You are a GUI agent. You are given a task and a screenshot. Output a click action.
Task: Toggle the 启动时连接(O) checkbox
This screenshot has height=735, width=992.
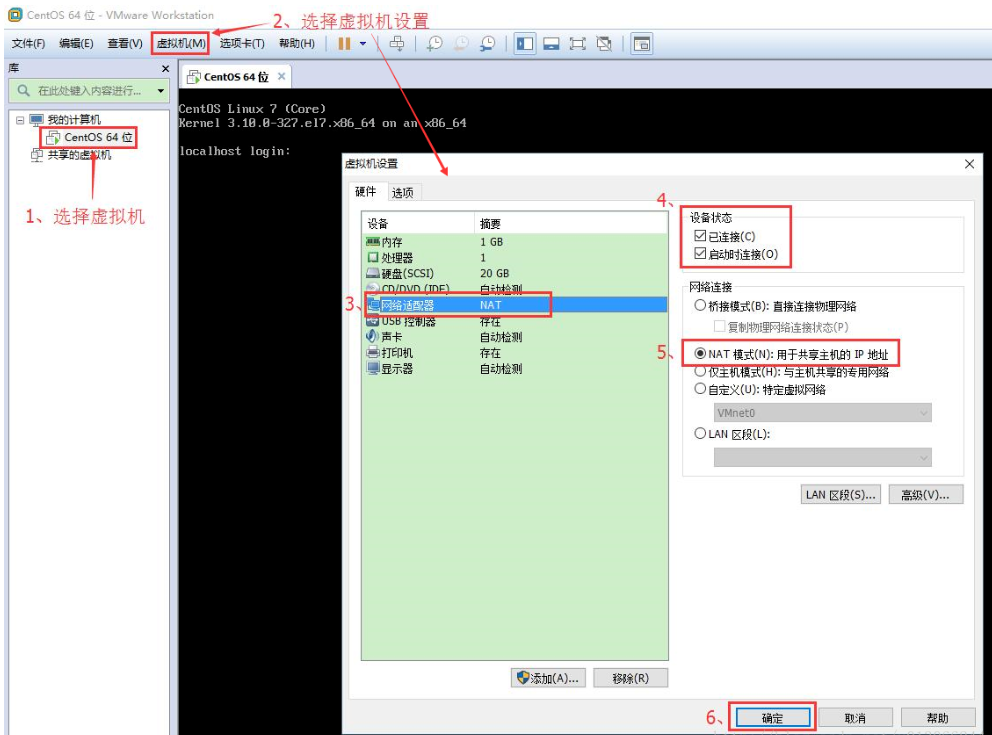[700, 254]
